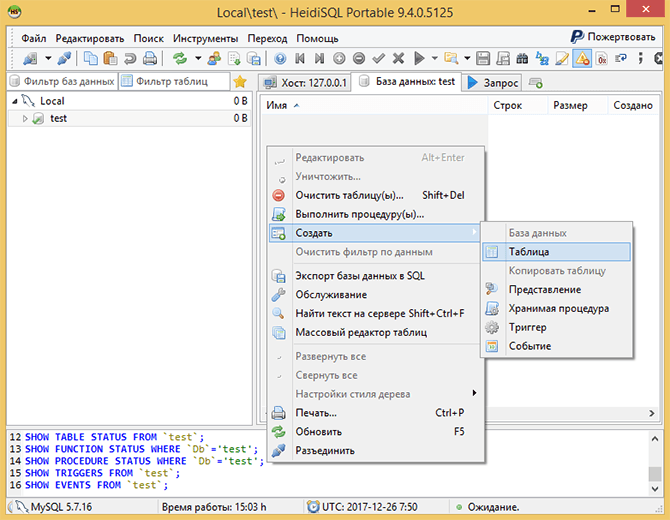Viewport: 670px width, 520px height.
Task: Expand the test database node
Action: click(x=25, y=118)
